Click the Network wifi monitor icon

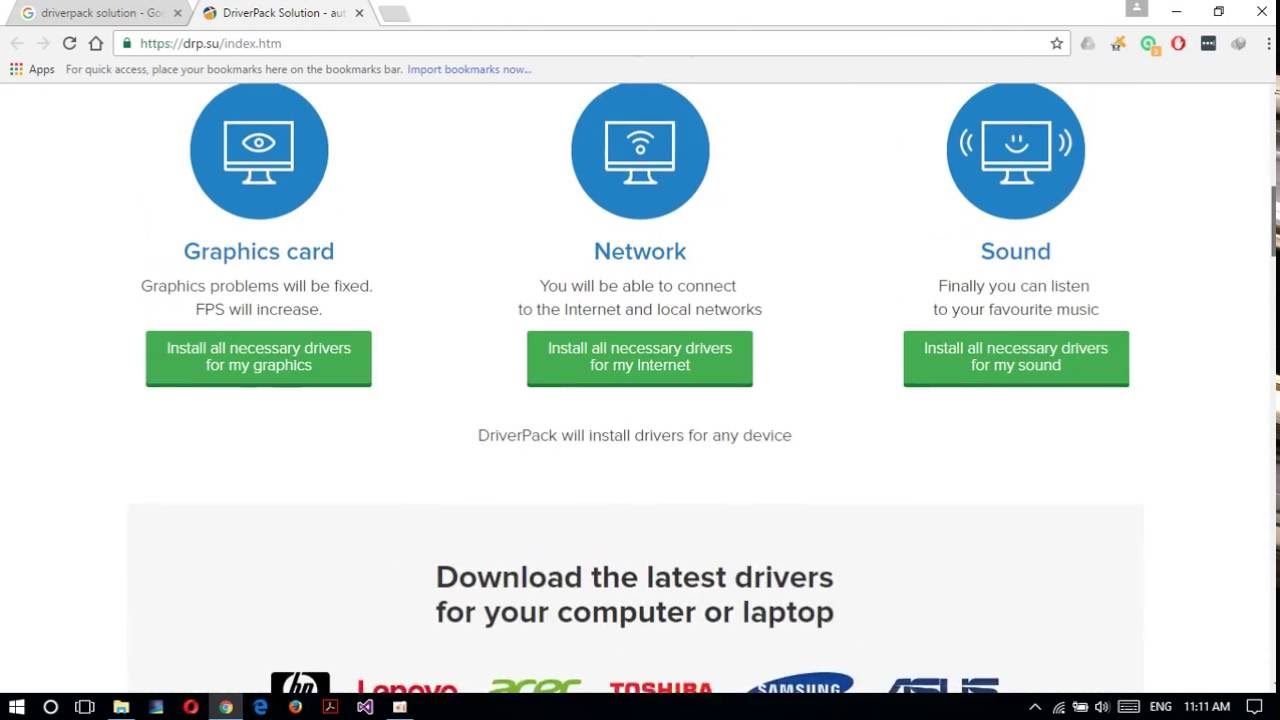click(640, 150)
